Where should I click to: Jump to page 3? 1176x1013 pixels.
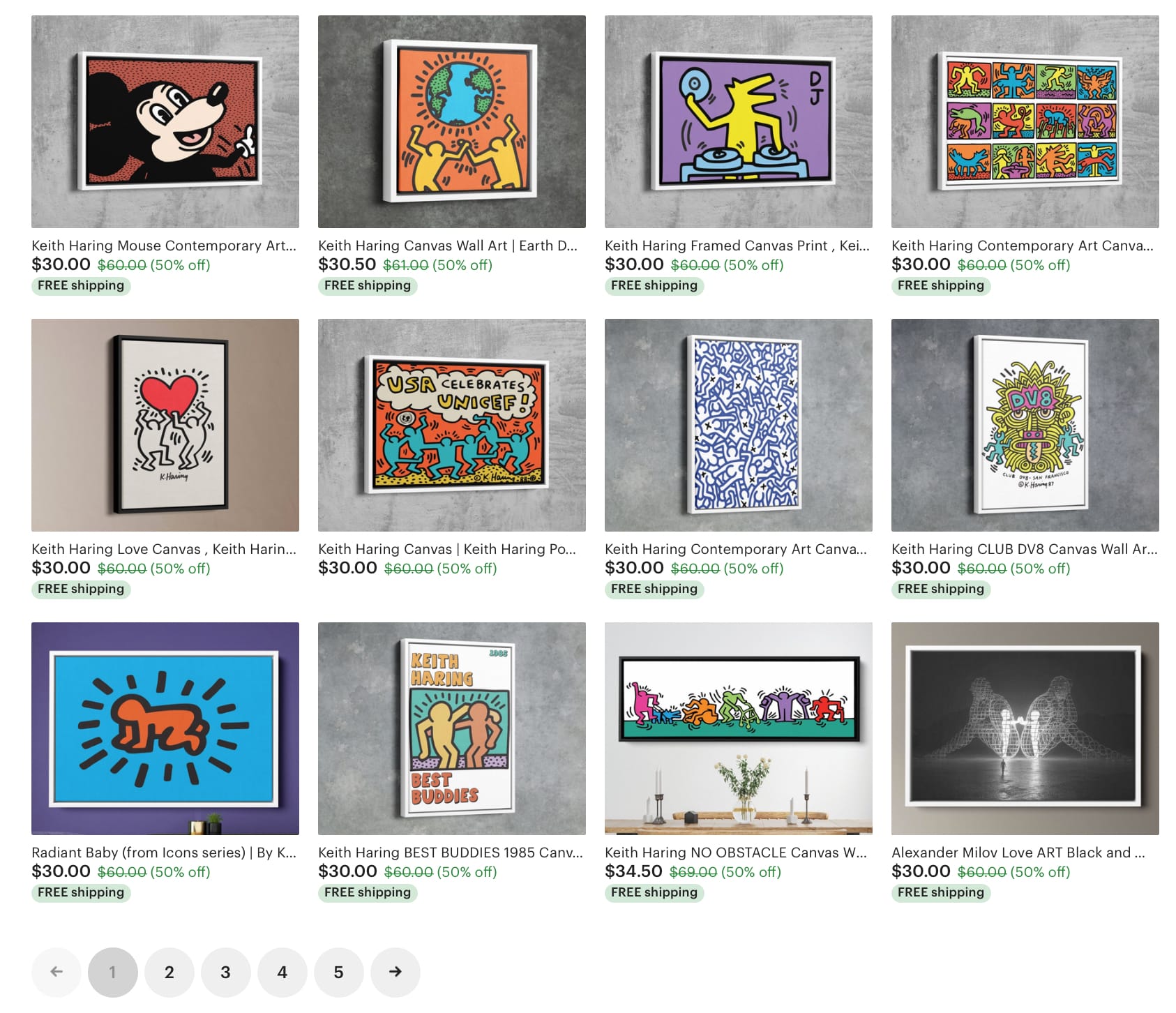tap(225, 972)
